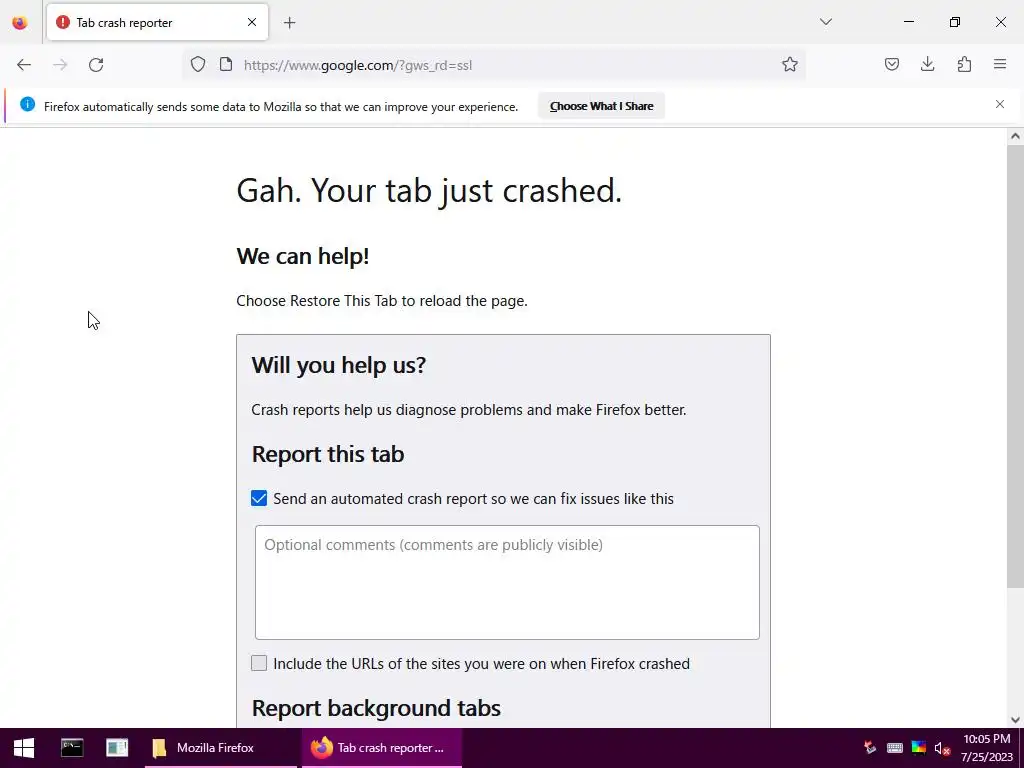Click the scrollbar down arrow
The width and height of the screenshot is (1024, 768).
pos(1015,720)
